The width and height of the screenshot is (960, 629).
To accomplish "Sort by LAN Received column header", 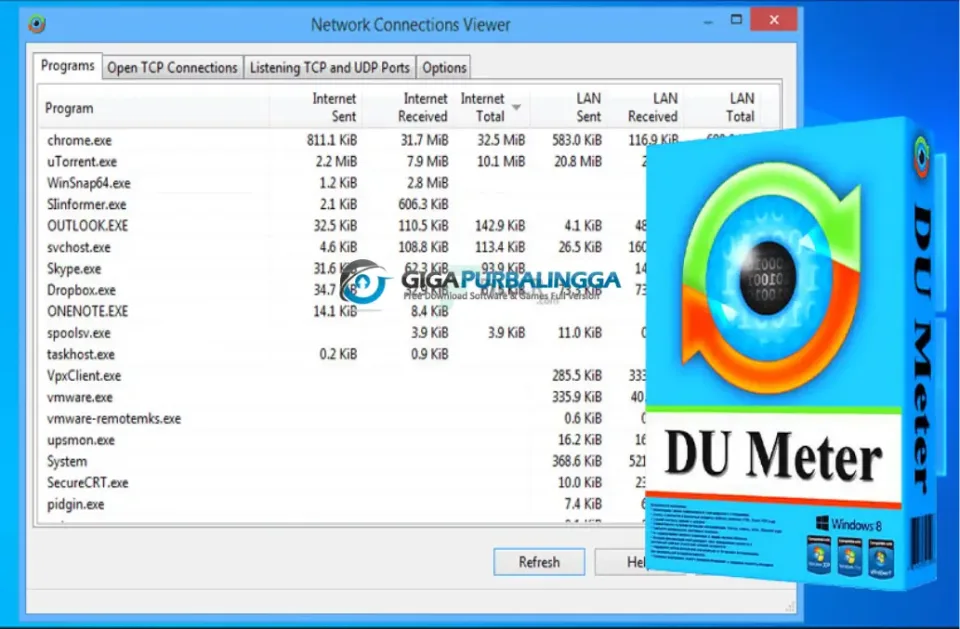I will coord(644,108).
